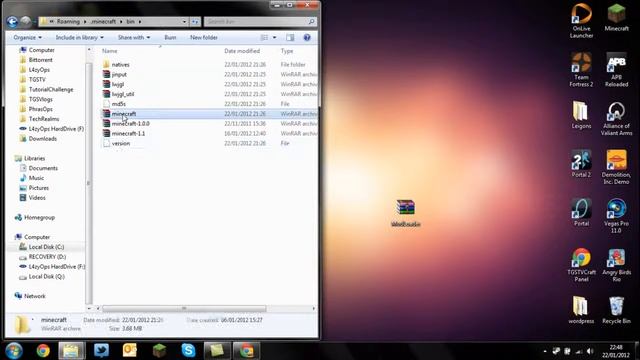Click the Explorer Back arrow button
This screenshot has height=360, width=640.
[12, 21]
